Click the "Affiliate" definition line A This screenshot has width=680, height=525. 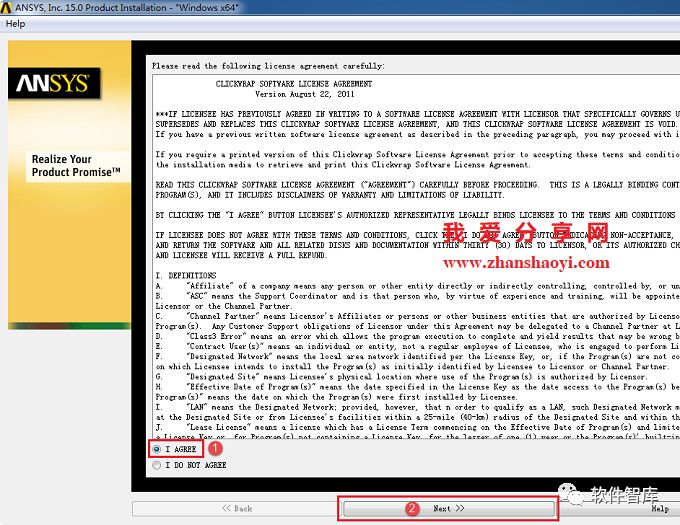[418, 286]
